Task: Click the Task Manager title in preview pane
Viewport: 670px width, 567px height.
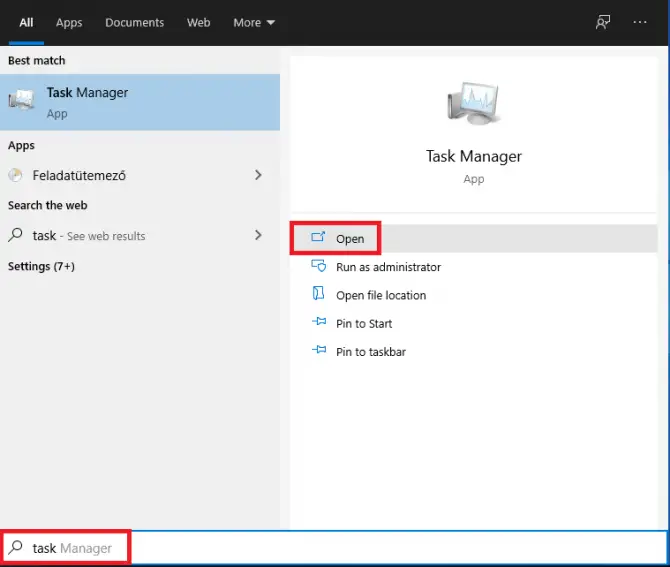Action: (473, 156)
